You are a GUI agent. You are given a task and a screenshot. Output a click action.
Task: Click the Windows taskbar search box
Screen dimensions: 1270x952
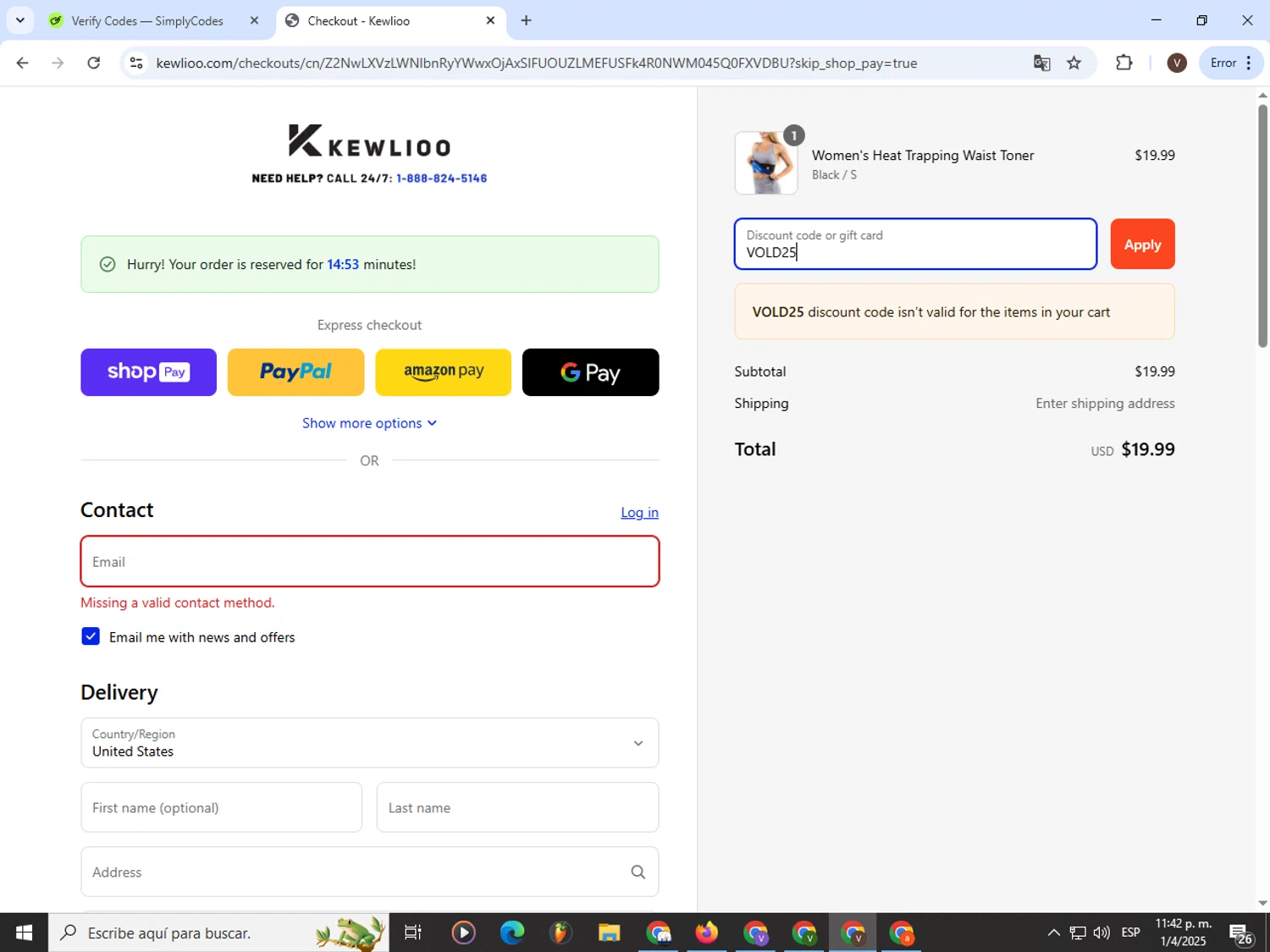tap(218, 933)
